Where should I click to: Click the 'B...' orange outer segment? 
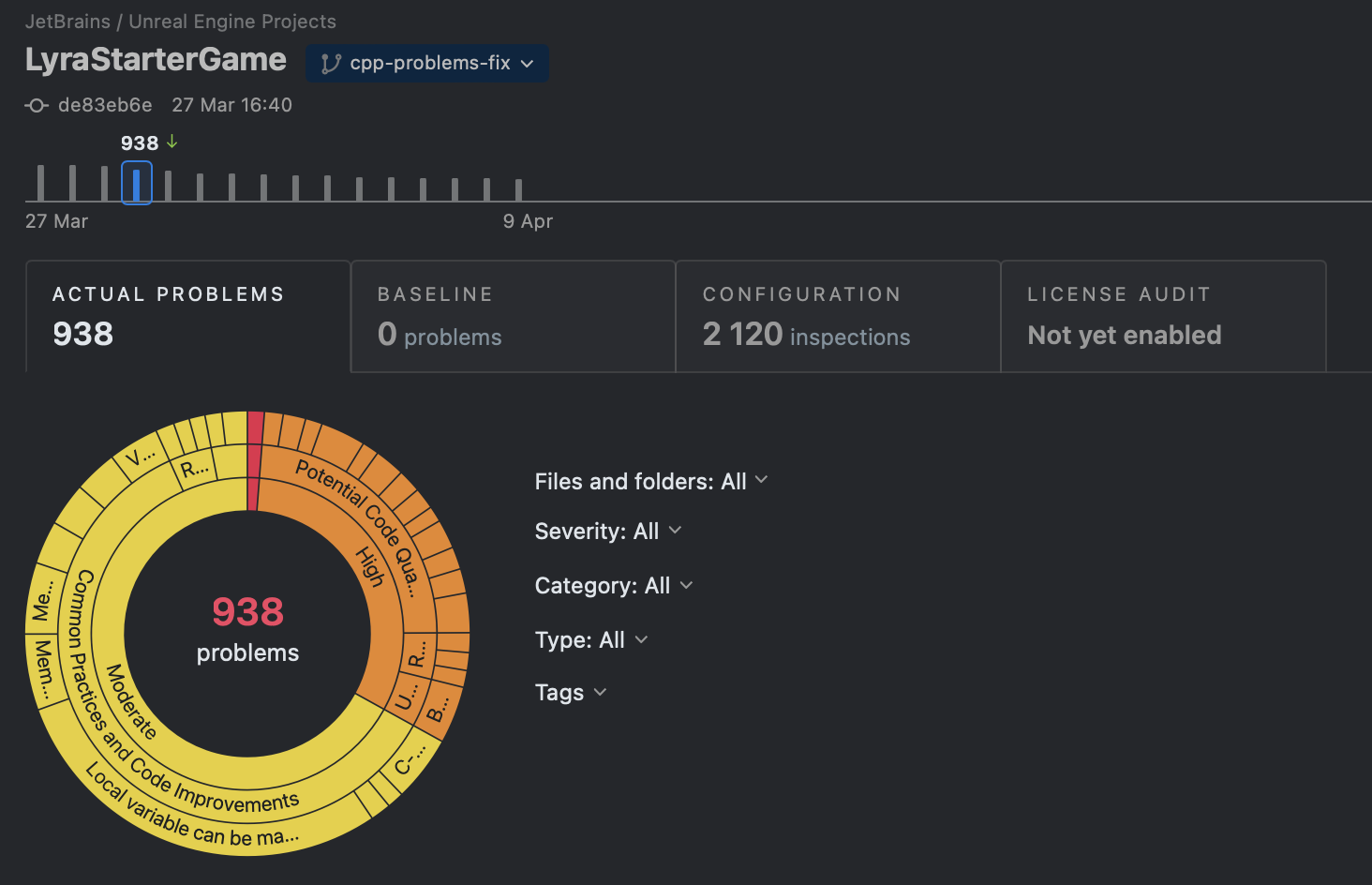[439, 710]
